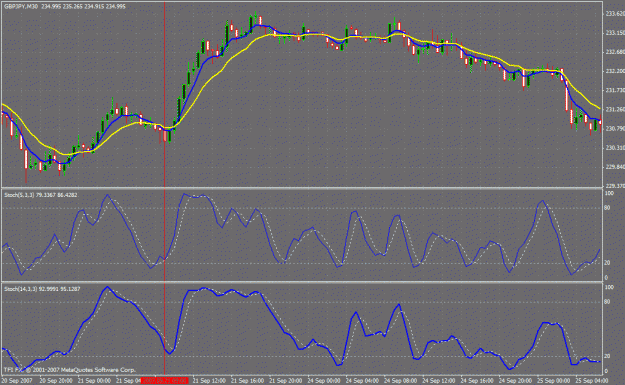
Task: Select the last red candlestick on the chart
Action: [600, 122]
